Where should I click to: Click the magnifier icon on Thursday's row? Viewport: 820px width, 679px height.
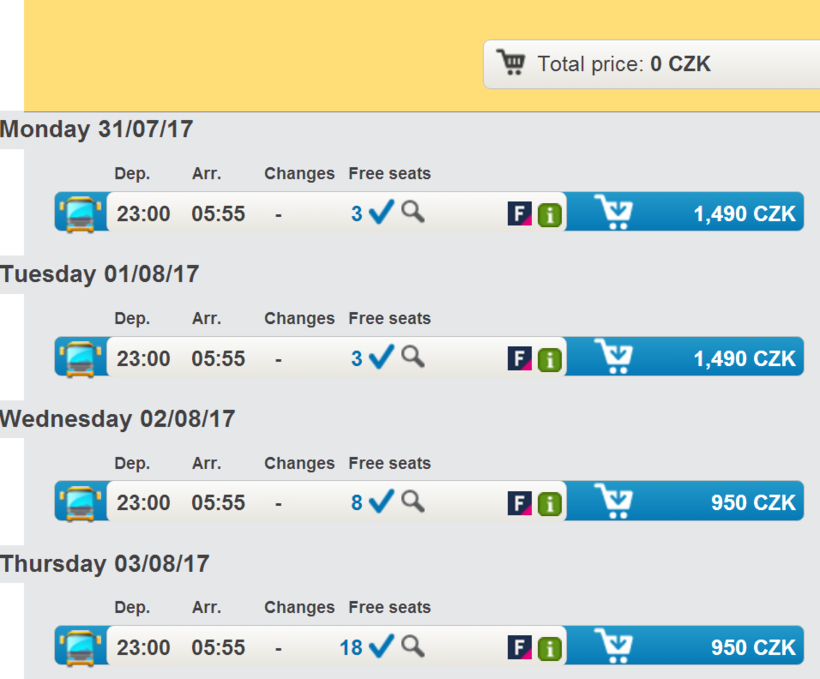(x=413, y=645)
